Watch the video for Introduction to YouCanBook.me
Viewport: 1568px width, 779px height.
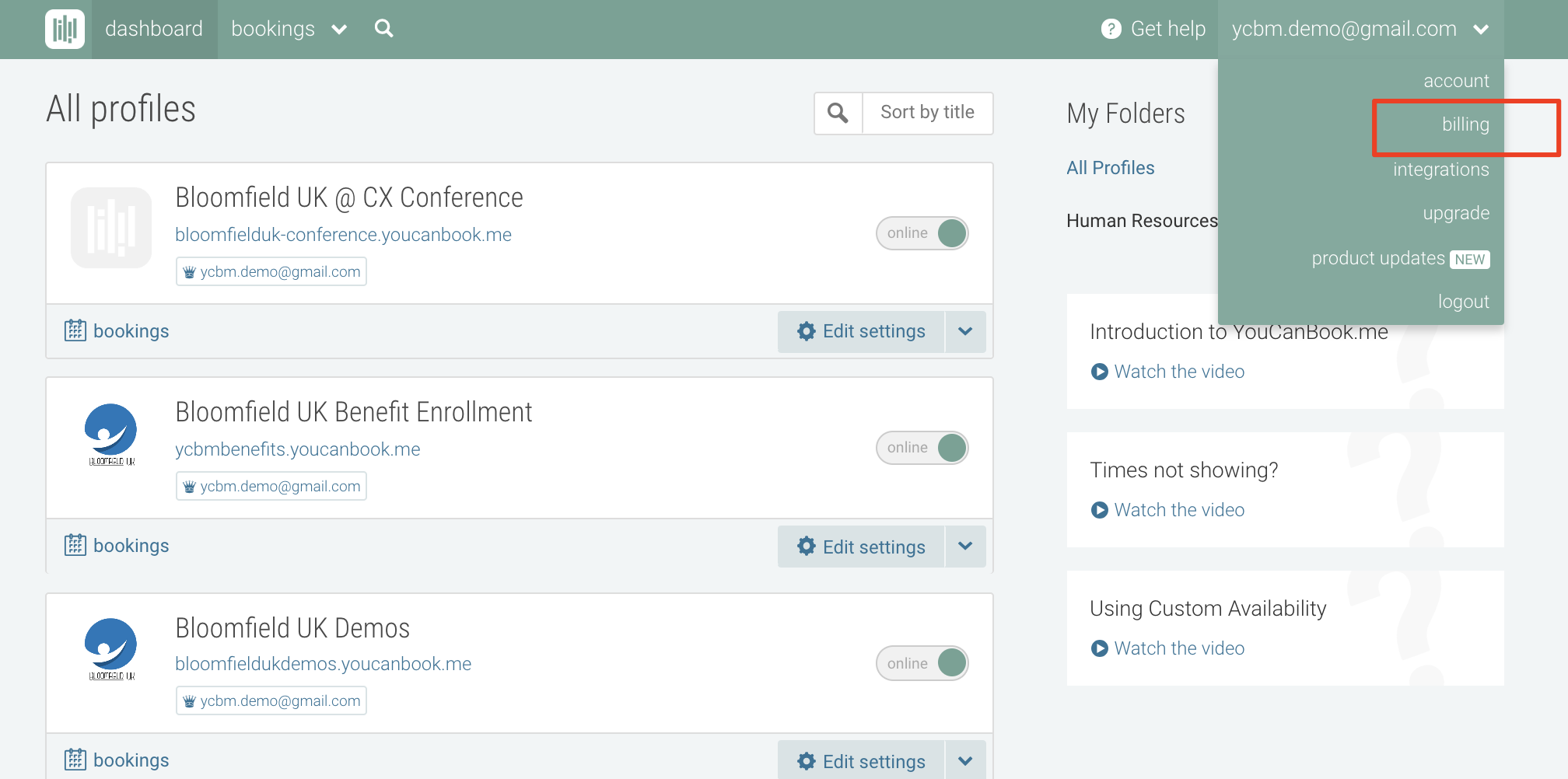pyautogui.click(x=1179, y=372)
